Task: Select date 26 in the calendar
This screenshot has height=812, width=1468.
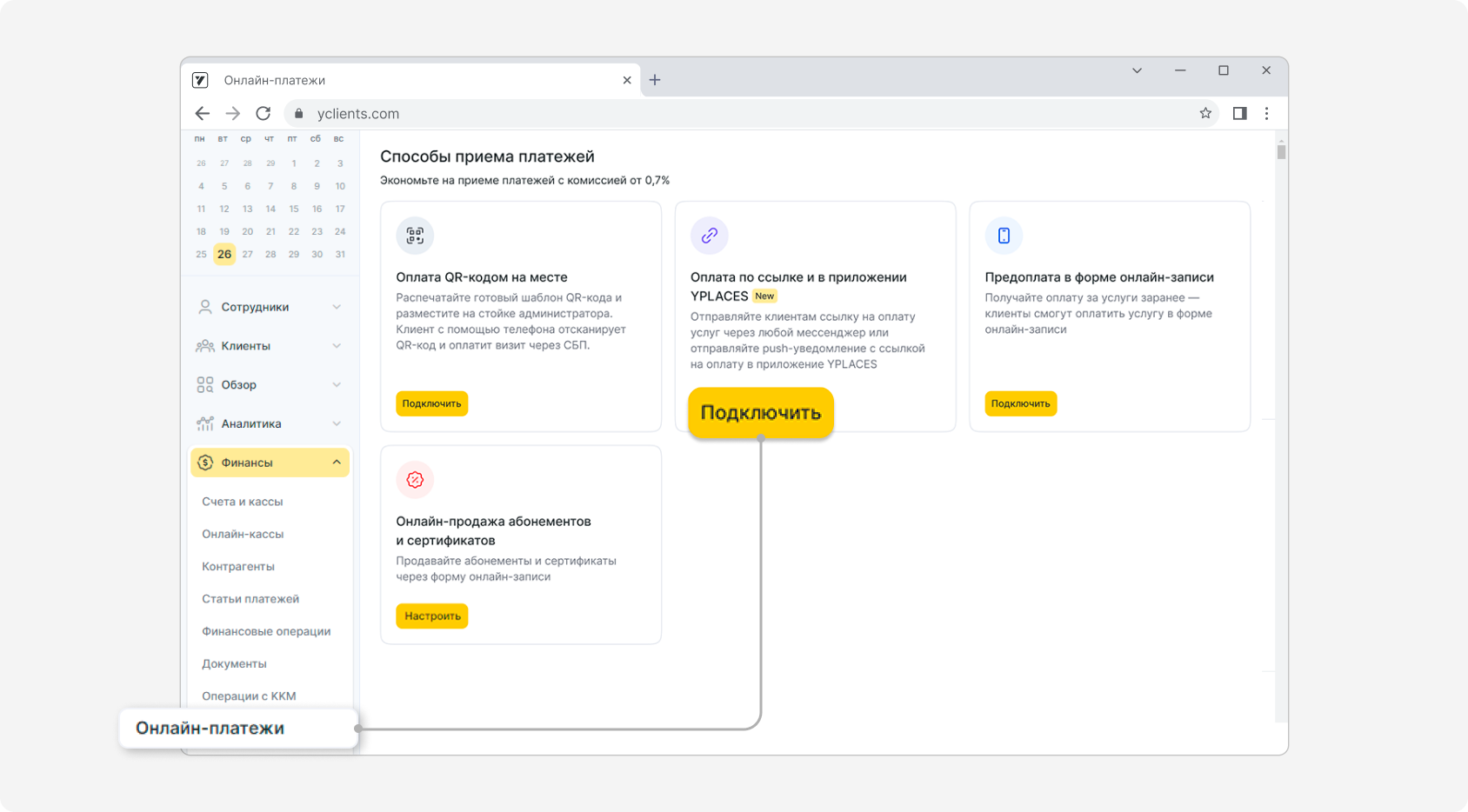Action: click(224, 254)
